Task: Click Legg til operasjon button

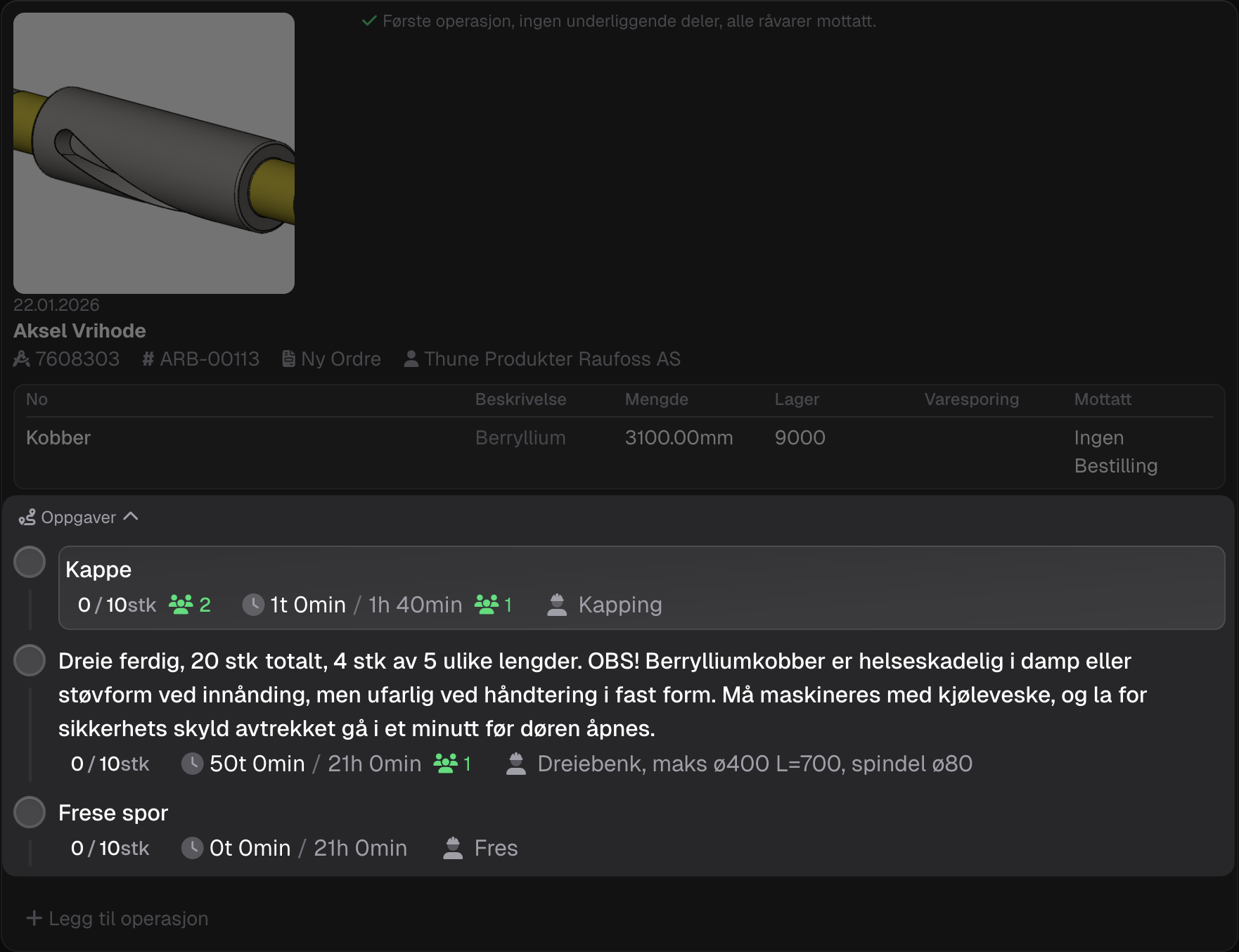Action: click(117, 918)
